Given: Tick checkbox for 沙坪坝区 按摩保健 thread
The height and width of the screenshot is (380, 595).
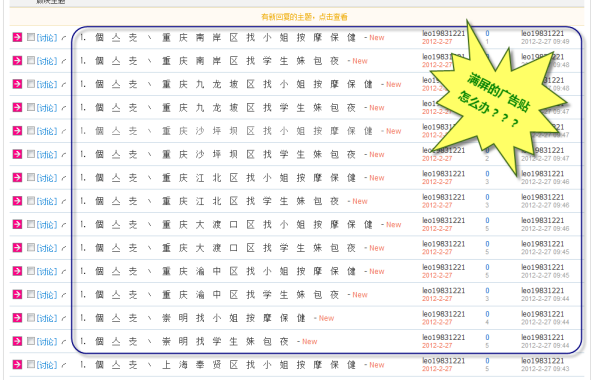Looking at the screenshot, I should (31, 130).
